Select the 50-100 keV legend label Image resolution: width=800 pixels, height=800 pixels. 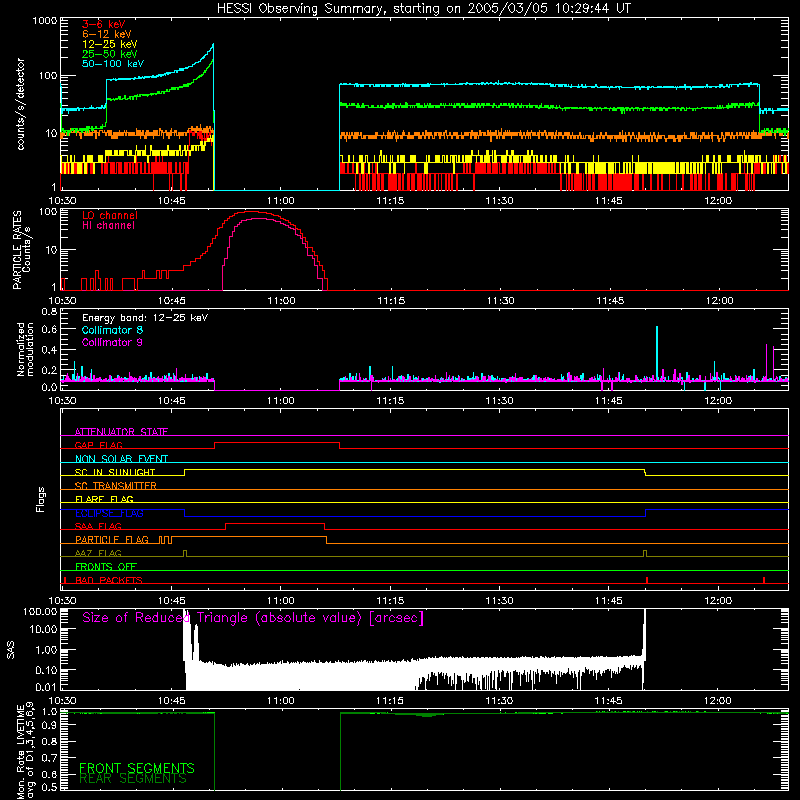[x=112, y=64]
